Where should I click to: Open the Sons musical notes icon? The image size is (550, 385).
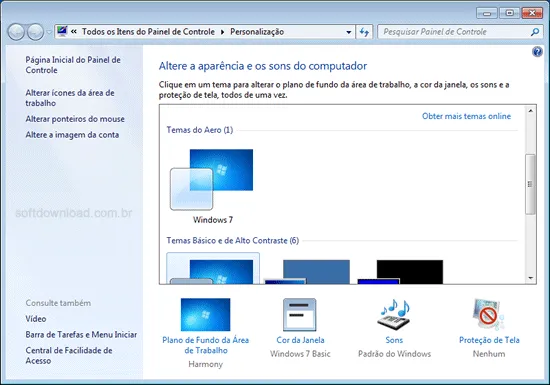coord(395,315)
